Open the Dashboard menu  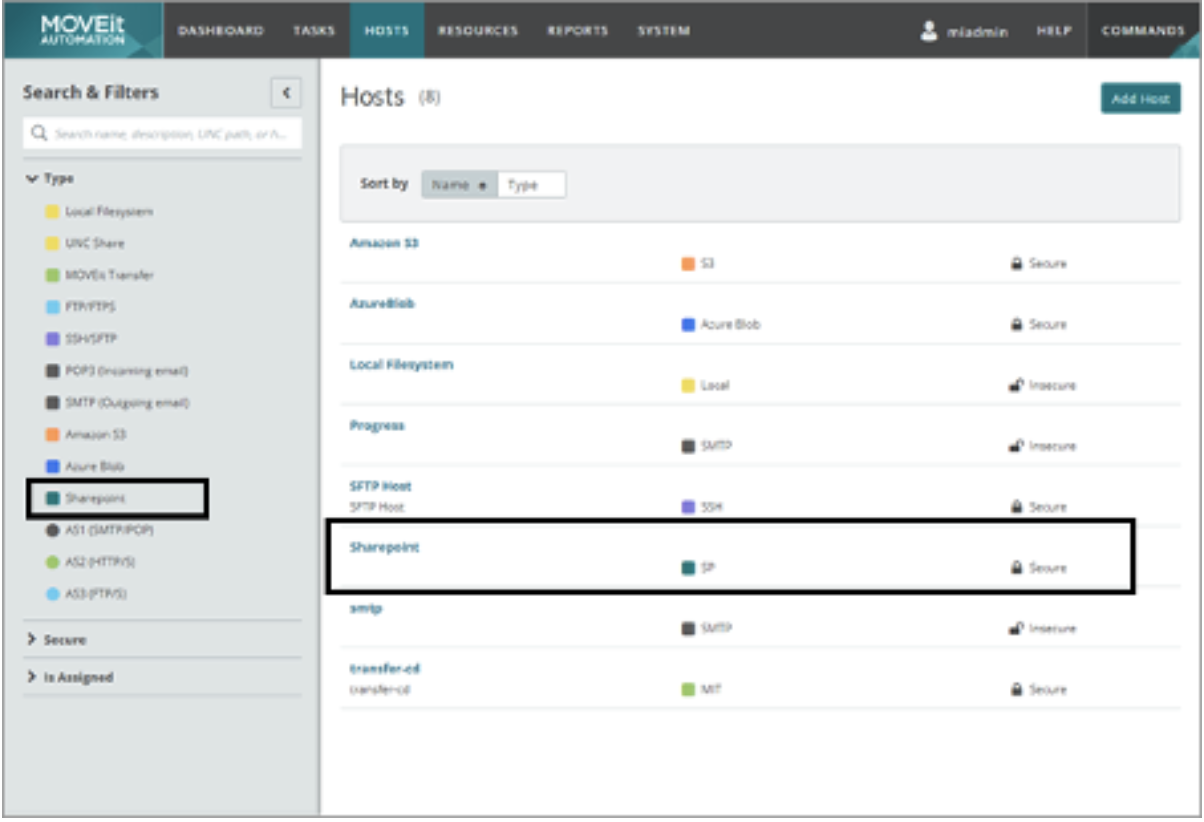coord(220,31)
